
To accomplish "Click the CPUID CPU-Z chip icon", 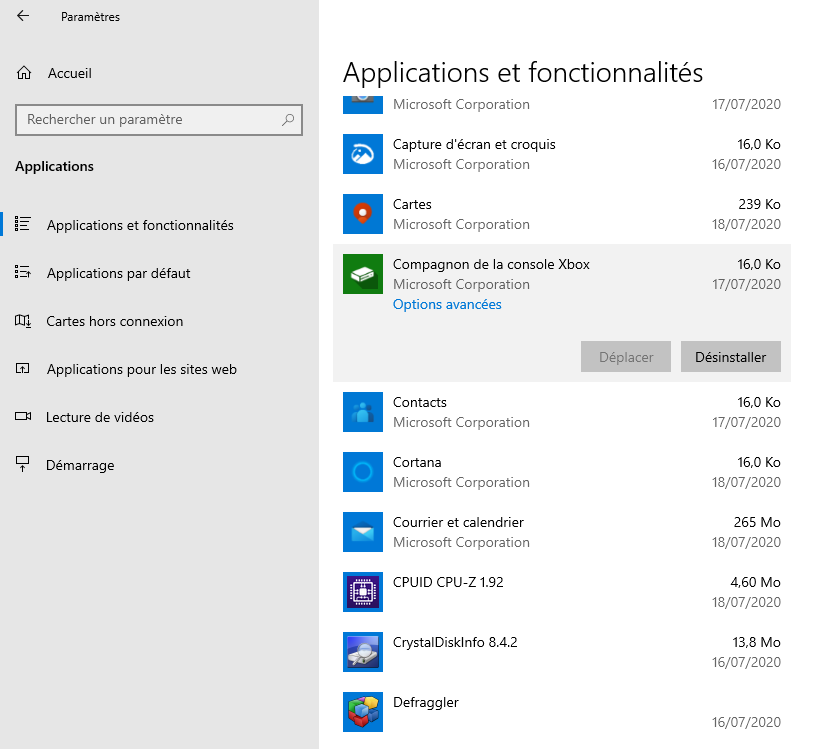I will tap(363, 591).
